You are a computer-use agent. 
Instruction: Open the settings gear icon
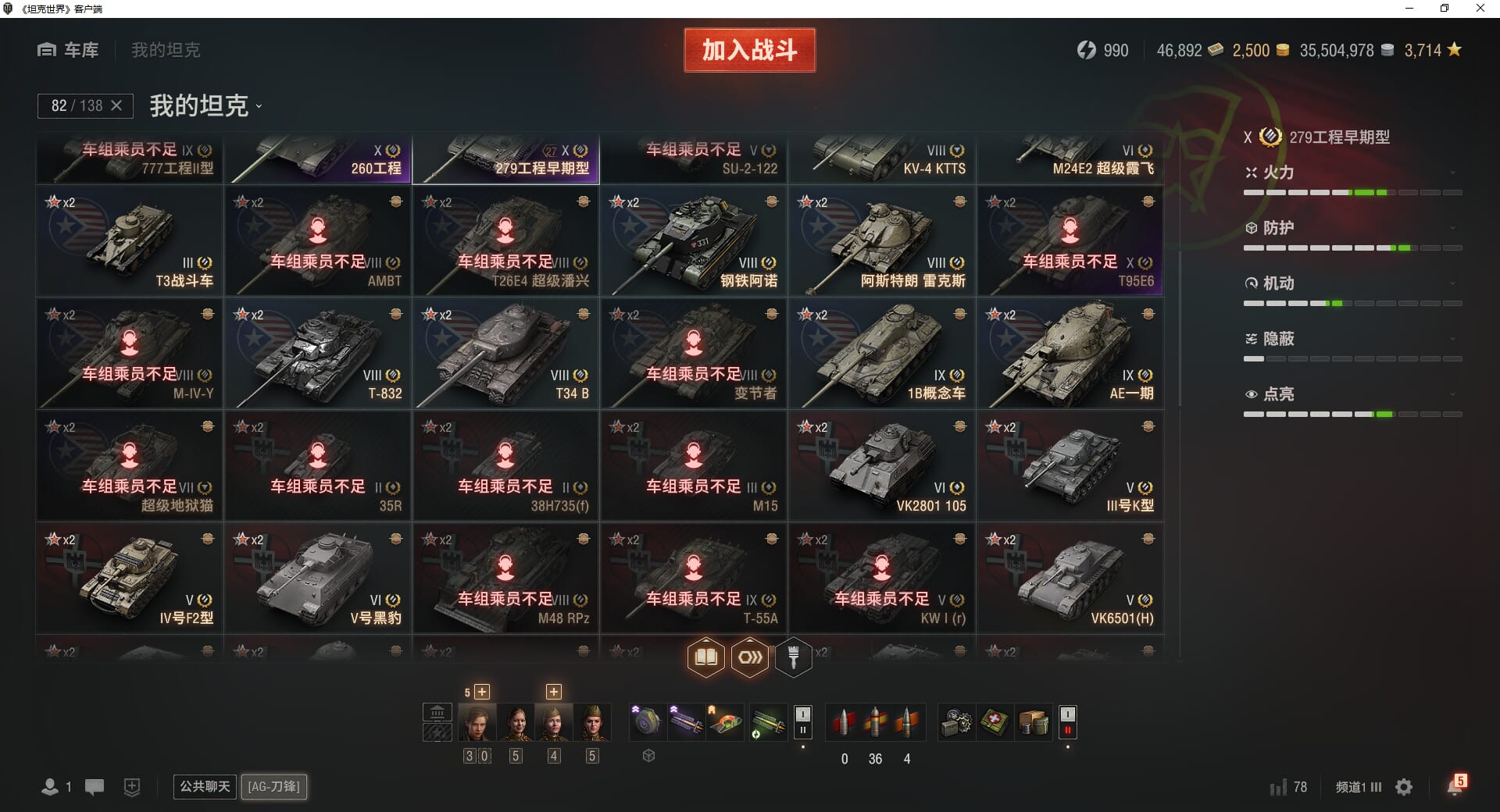click(x=1404, y=787)
